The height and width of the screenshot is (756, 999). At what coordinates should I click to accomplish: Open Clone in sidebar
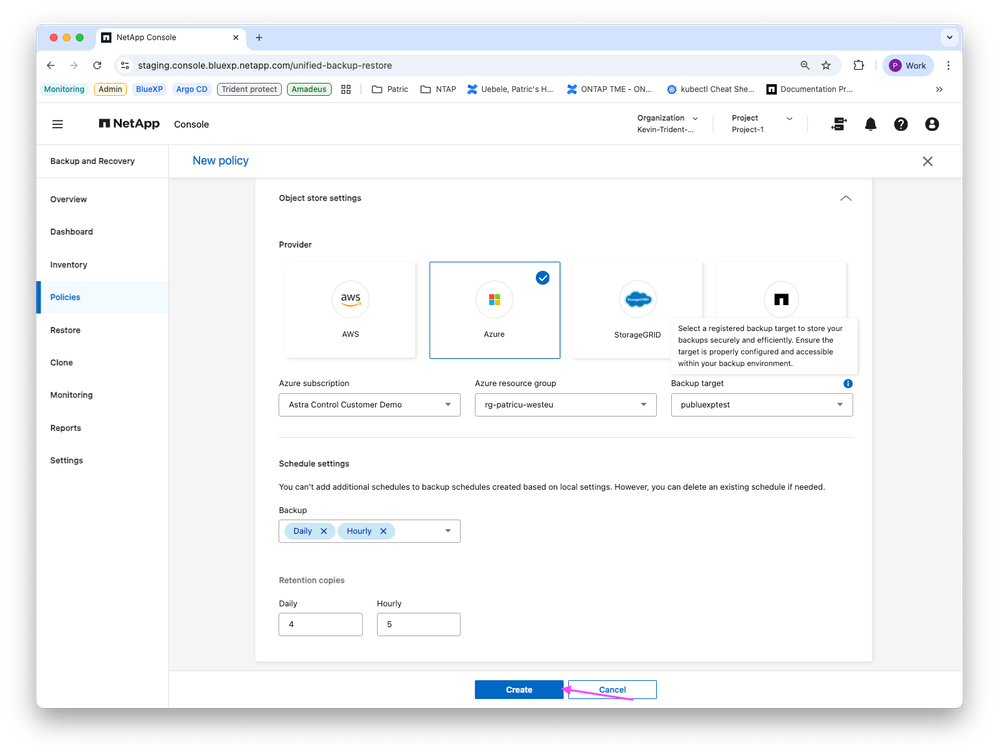point(61,362)
